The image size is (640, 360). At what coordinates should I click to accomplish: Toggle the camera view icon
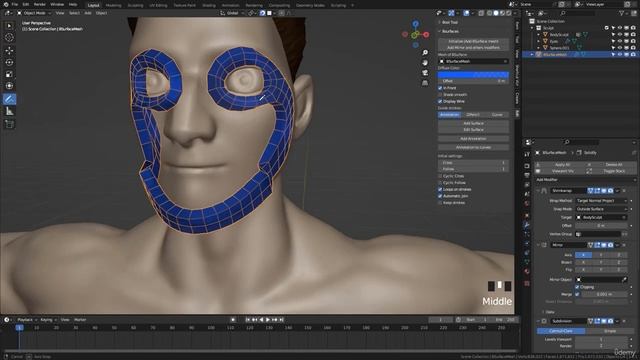pyautogui.click(x=425, y=73)
